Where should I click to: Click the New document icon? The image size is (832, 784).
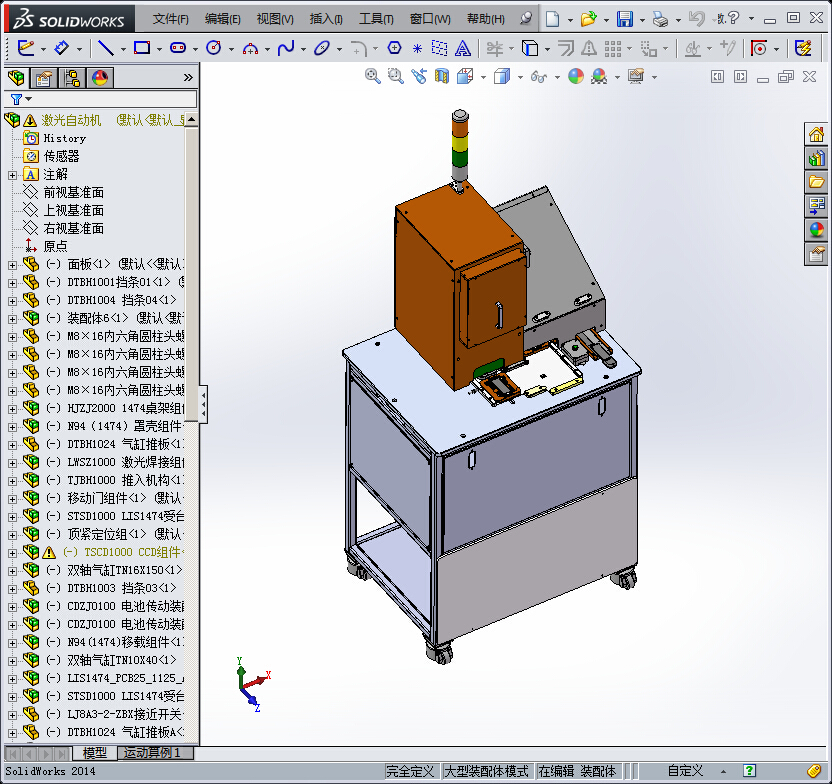click(x=552, y=19)
